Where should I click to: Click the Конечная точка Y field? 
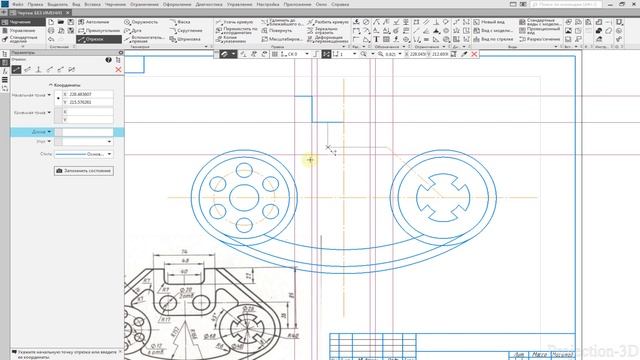(87, 120)
